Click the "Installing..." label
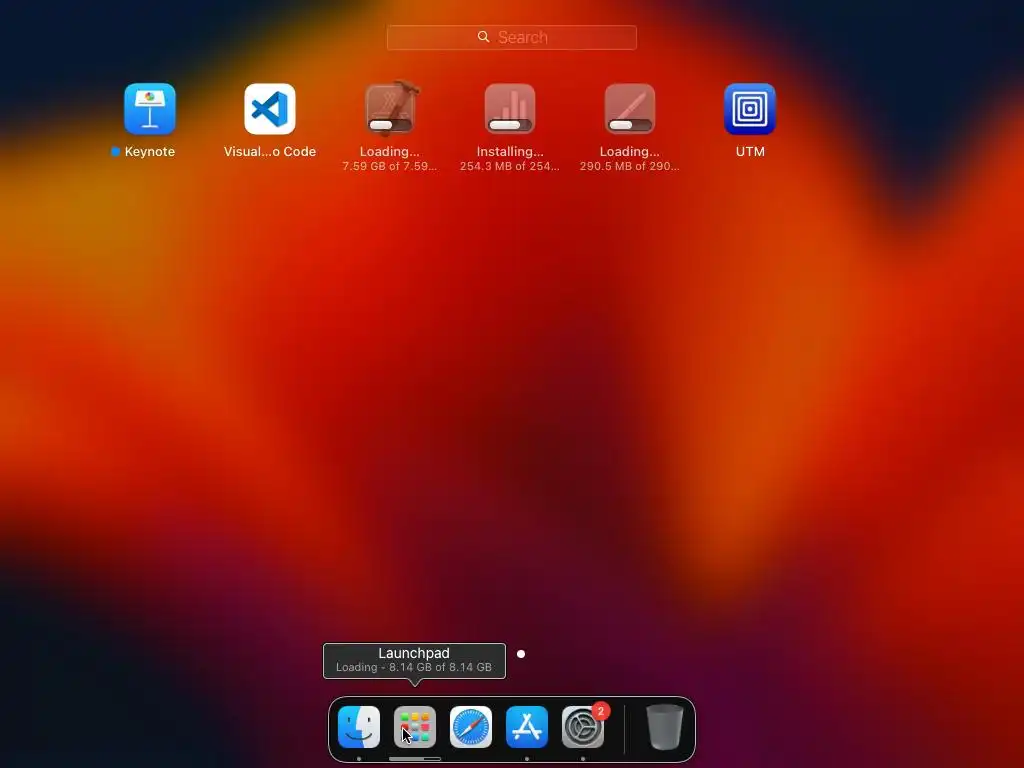This screenshot has width=1024, height=768. (x=510, y=152)
